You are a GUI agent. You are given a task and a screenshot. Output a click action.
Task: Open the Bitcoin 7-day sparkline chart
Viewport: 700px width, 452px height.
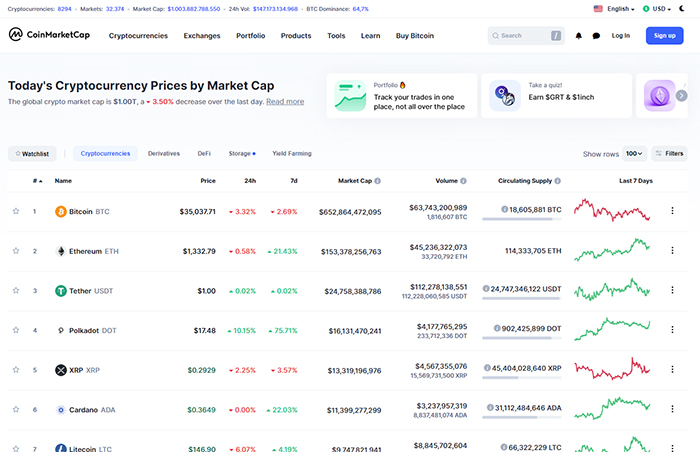612,210
